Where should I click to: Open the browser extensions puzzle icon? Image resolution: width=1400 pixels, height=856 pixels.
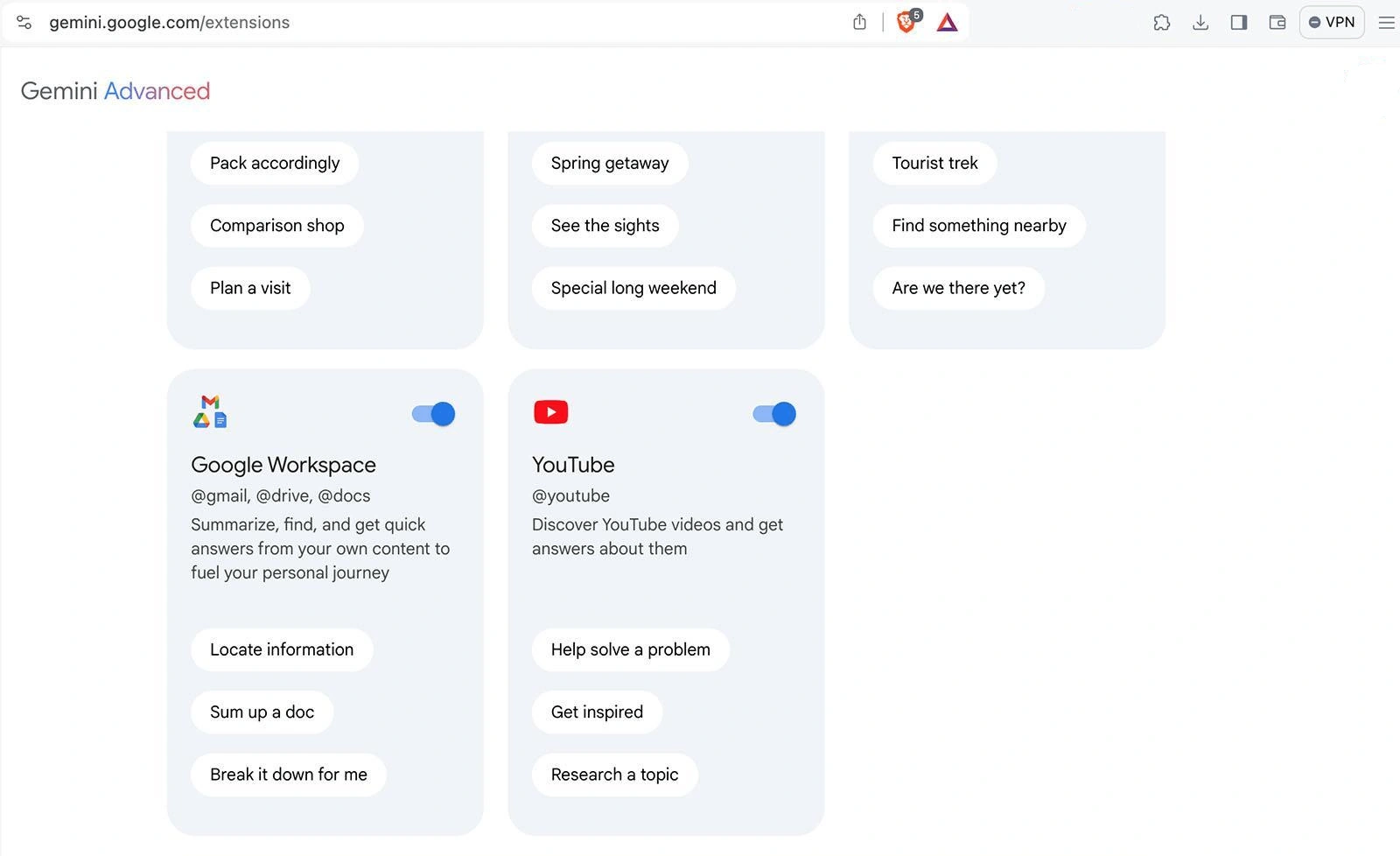coord(1162,23)
